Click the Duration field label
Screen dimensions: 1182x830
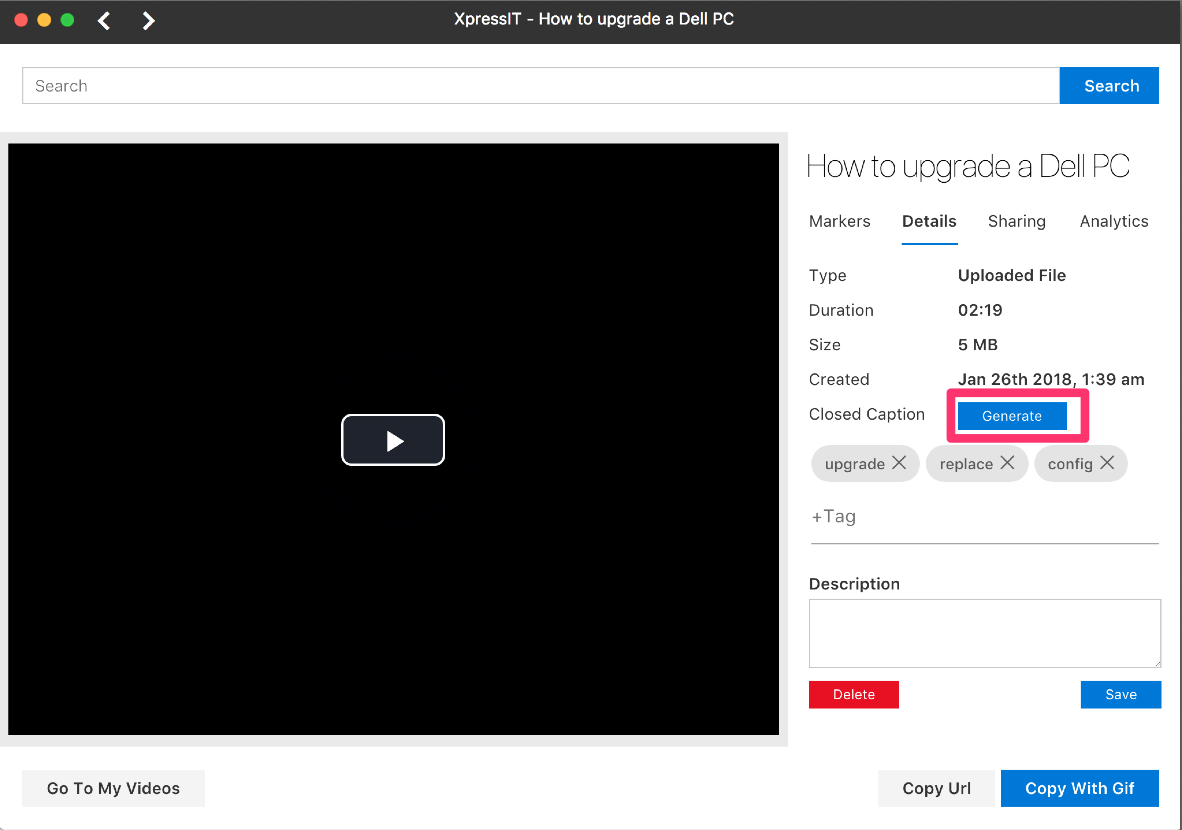(841, 311)
